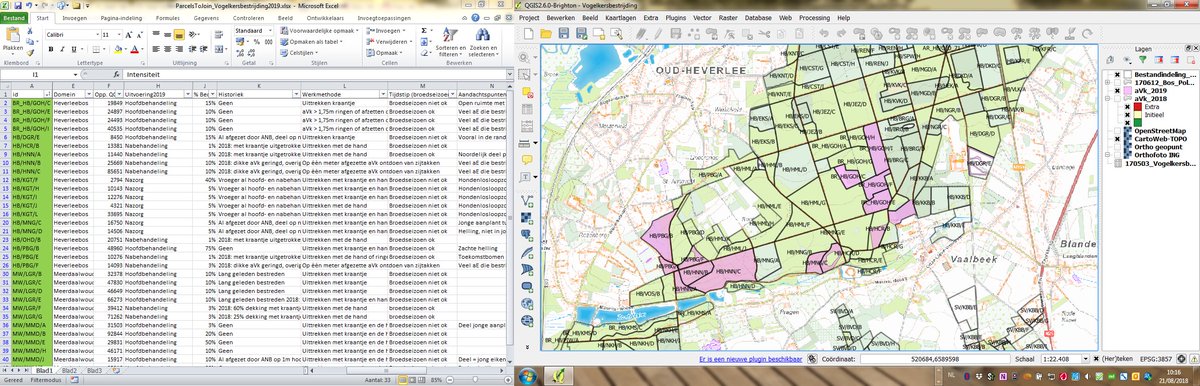The width and height of the screenshot is (1200, 386).
Task: Open the Gegevens ribbon tab
Action: click(206, 18)
